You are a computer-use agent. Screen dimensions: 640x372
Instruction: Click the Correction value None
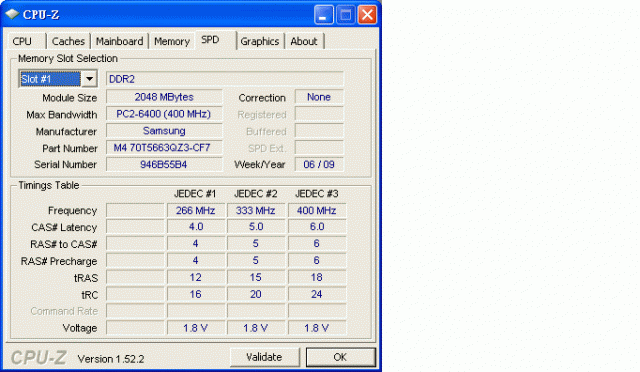click(x=319, y=97)
